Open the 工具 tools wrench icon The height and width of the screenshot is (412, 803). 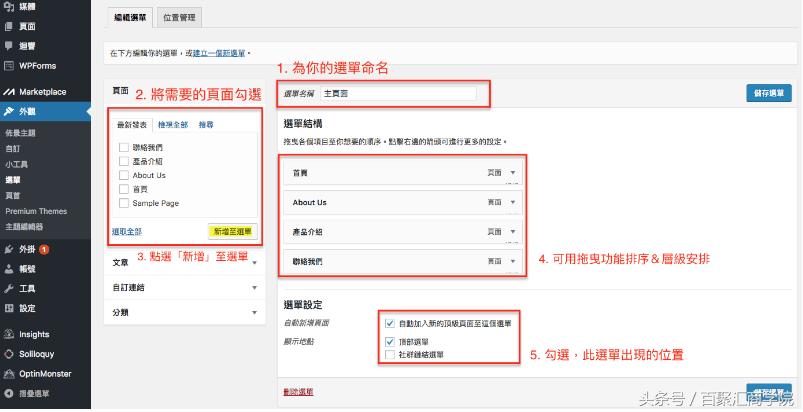(x=9, y=289)
